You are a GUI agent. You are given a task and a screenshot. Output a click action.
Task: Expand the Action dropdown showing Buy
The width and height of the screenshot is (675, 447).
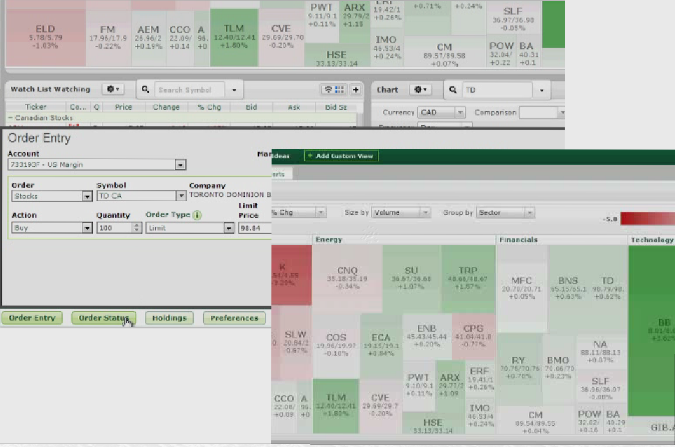(86, 228)
